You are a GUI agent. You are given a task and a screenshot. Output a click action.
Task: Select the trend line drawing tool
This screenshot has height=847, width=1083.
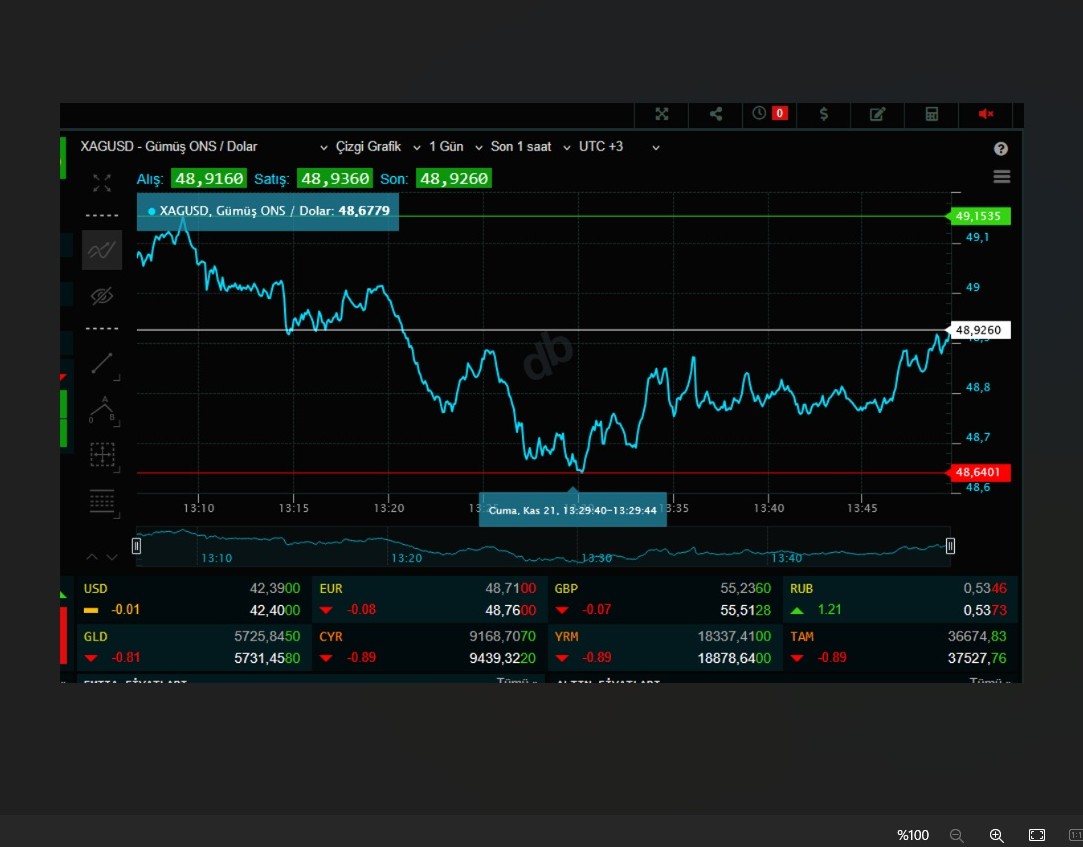[x=102, y=364]
